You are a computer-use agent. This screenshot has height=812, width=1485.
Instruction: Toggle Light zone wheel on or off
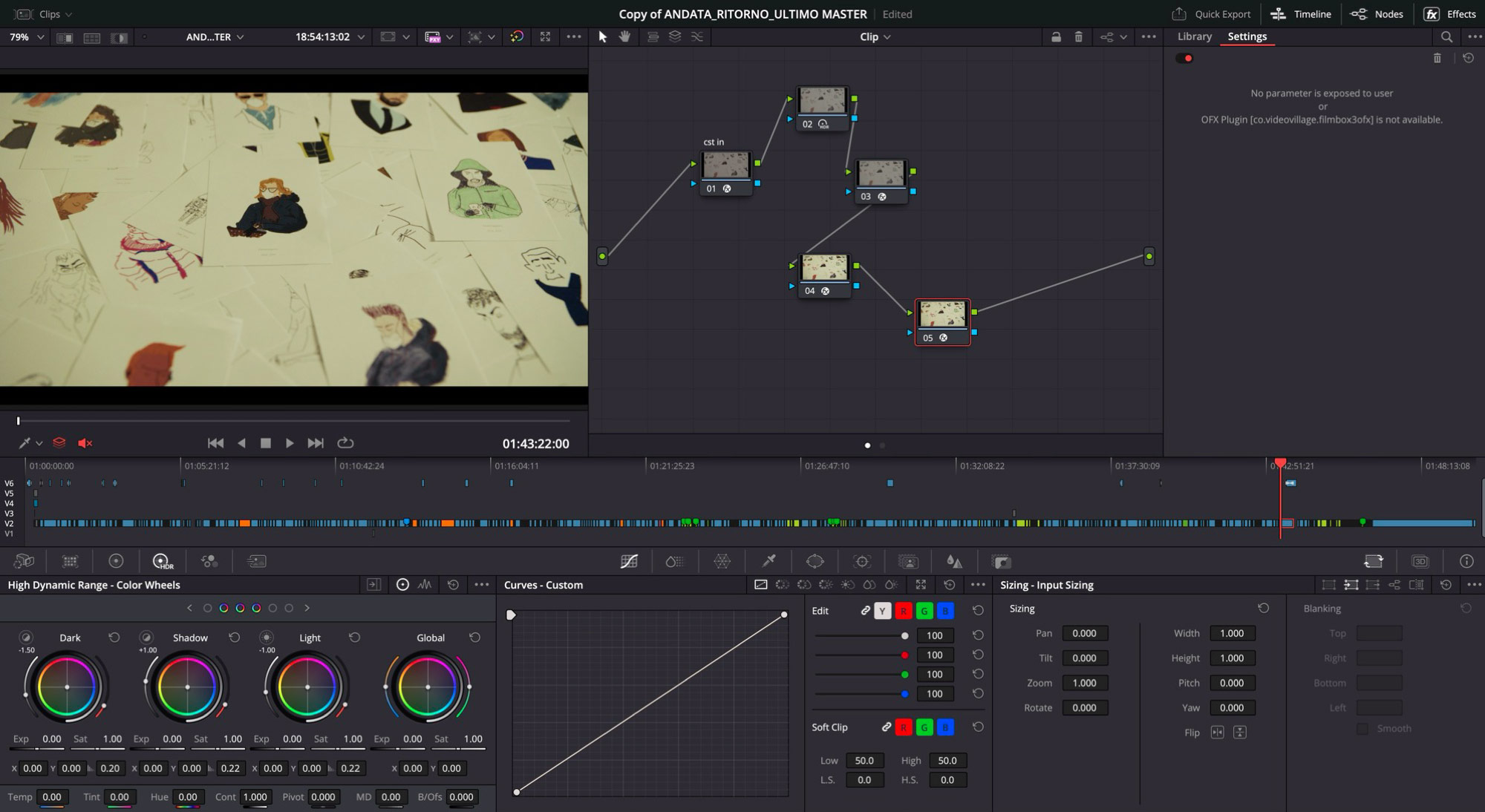point(267,637)
